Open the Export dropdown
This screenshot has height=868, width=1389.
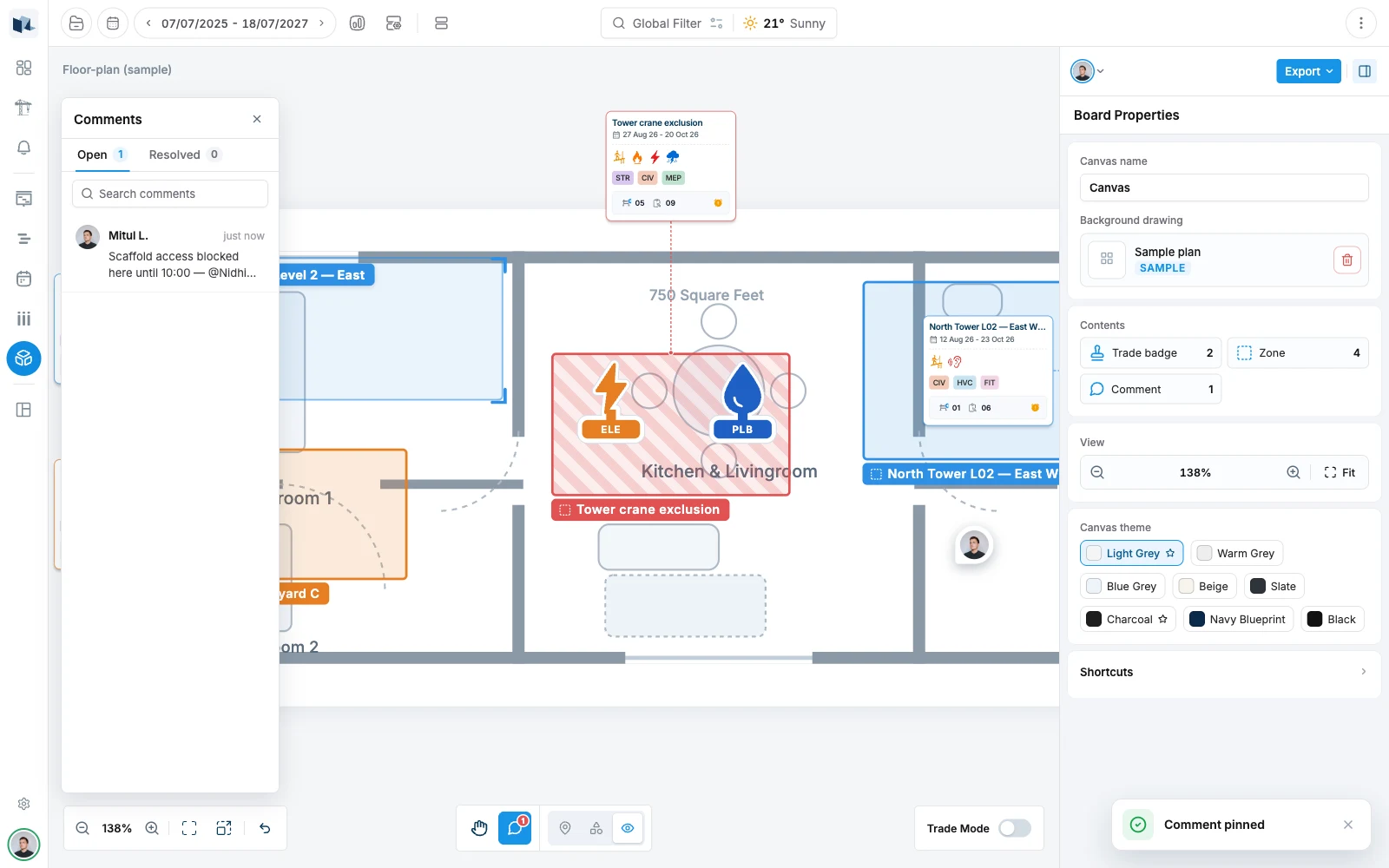(1308, 71)
